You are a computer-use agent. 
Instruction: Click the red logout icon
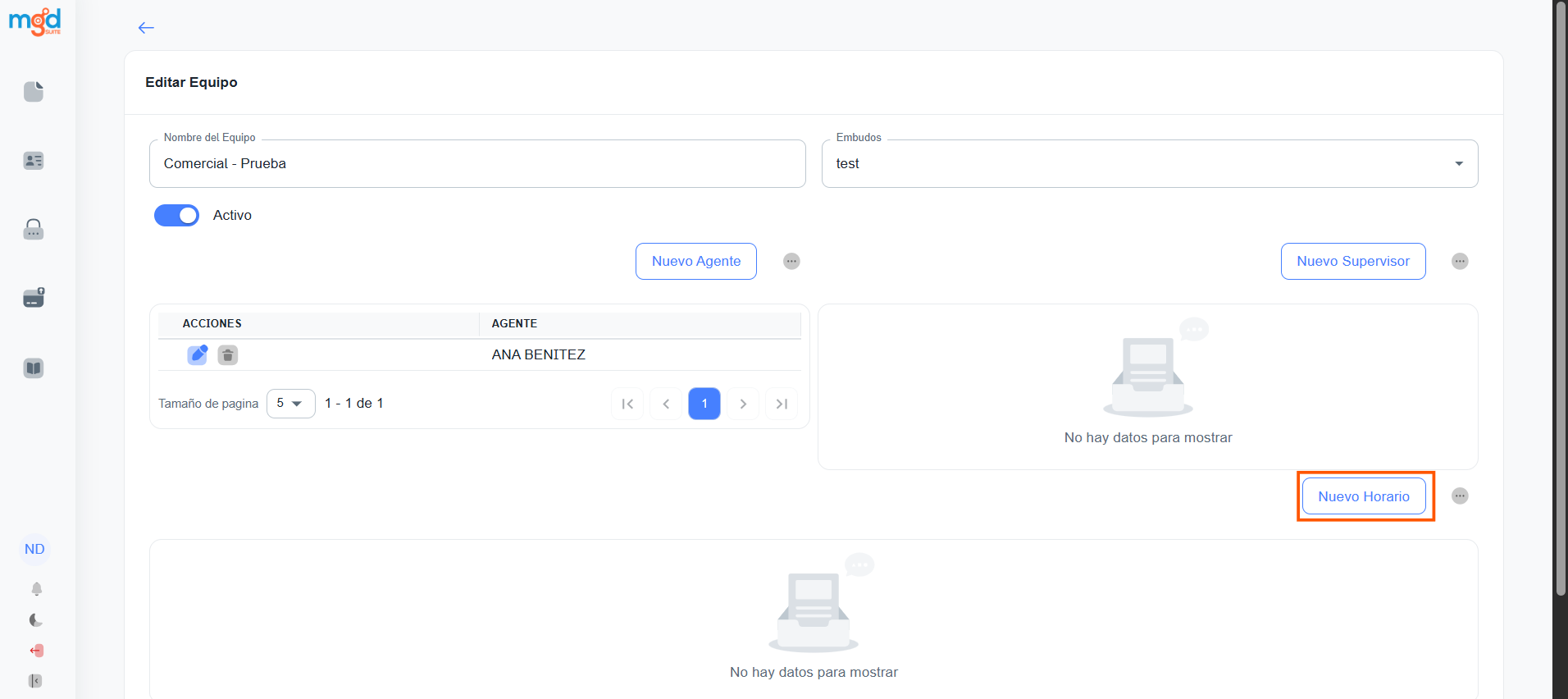pyautogui.click(x=36, y=651)
